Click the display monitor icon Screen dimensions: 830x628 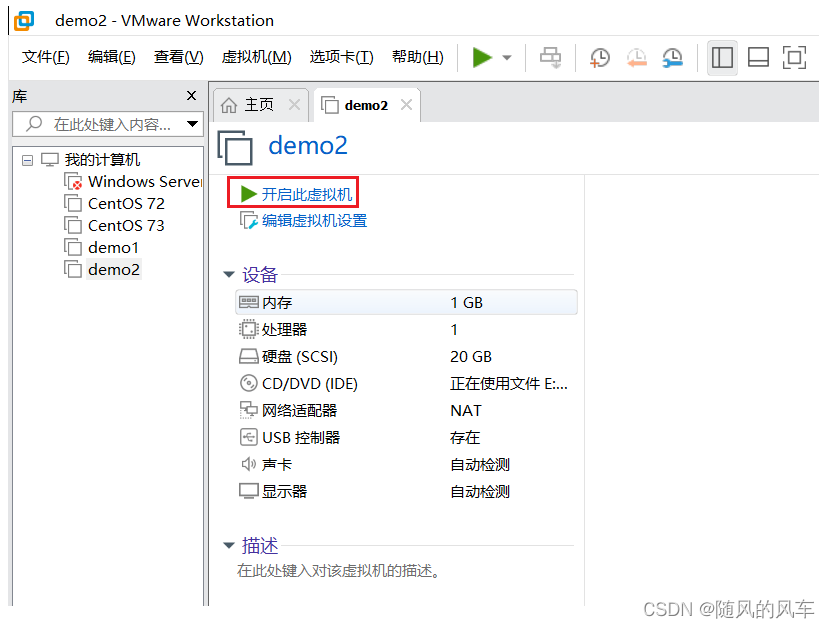pos(248,491)
